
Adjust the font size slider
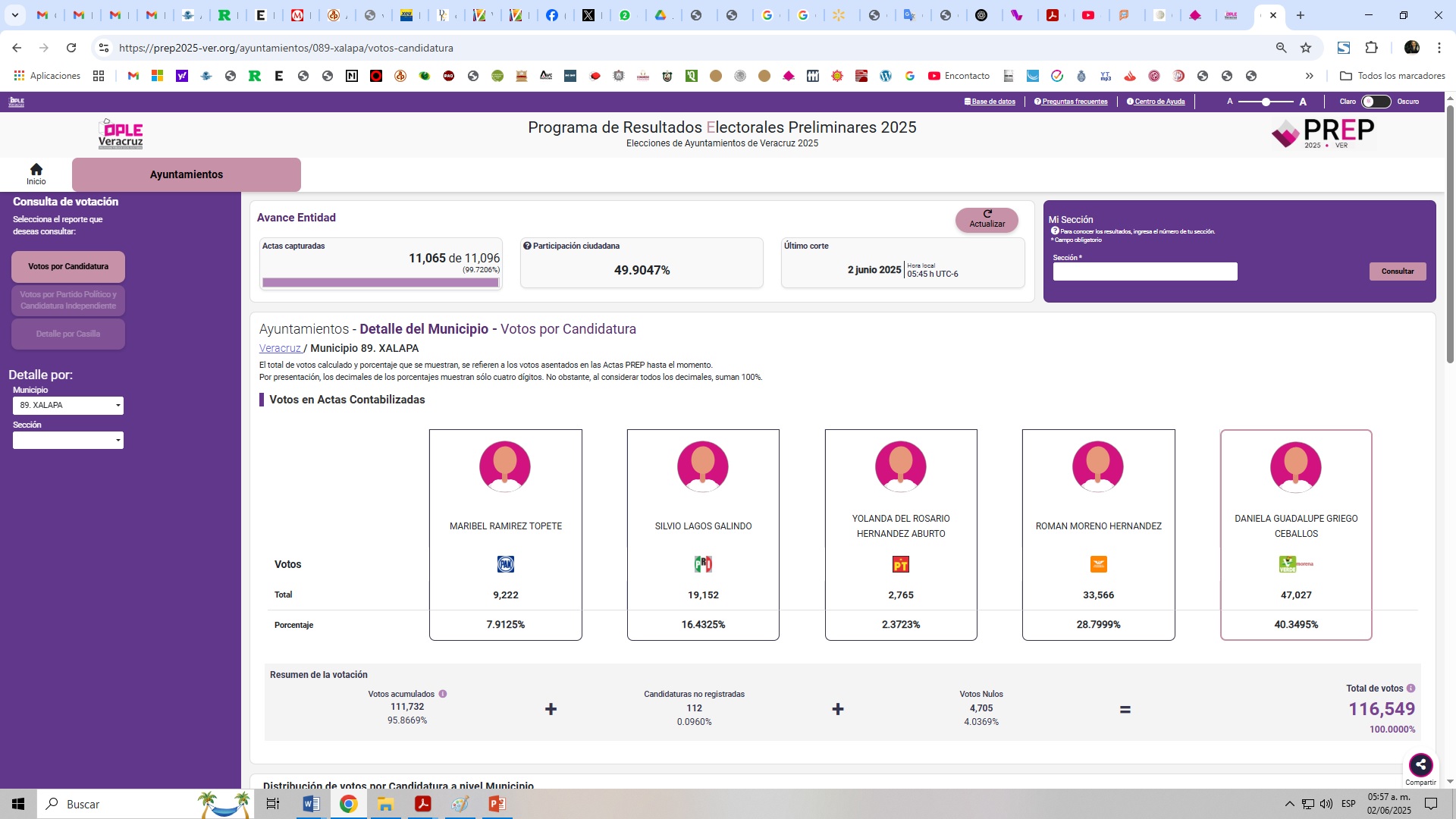pos(1266,102)
